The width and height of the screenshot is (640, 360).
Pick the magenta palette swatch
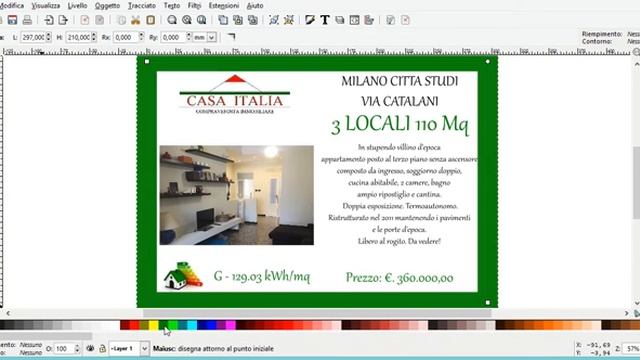pyautogui.click(x=231, y=325)
